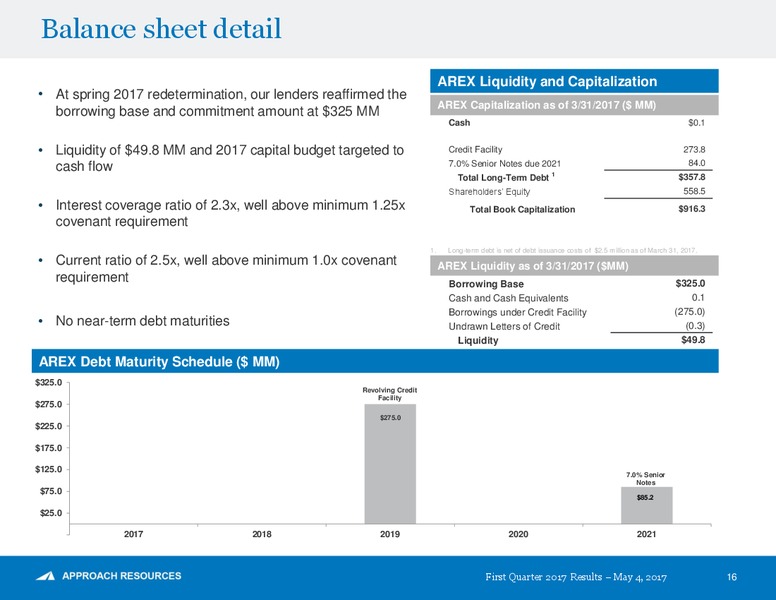Select Shareholders' Equity value 558.5
This screenshot has width=776, height=600.
(x=694, y=191)
